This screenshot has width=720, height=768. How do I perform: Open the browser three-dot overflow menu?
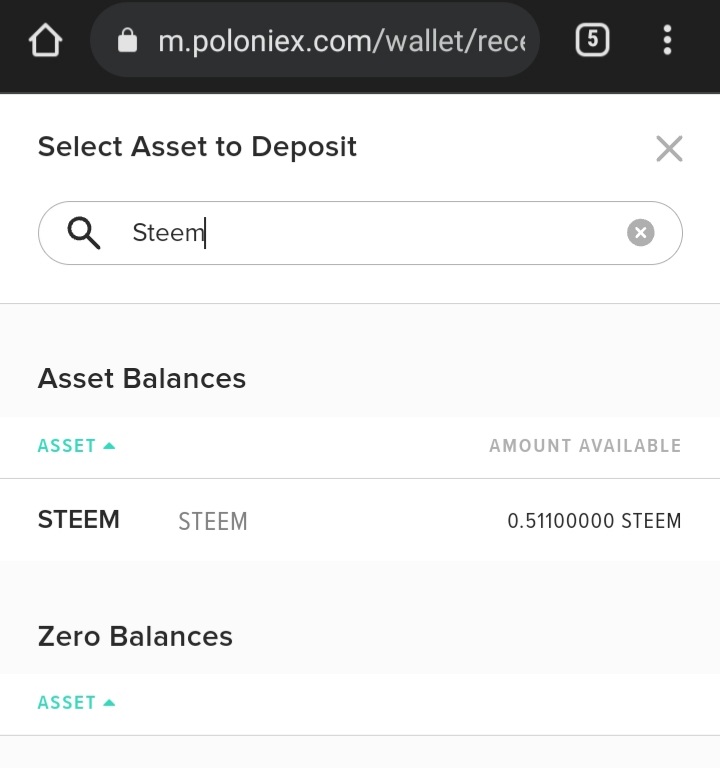coord(667,40)
